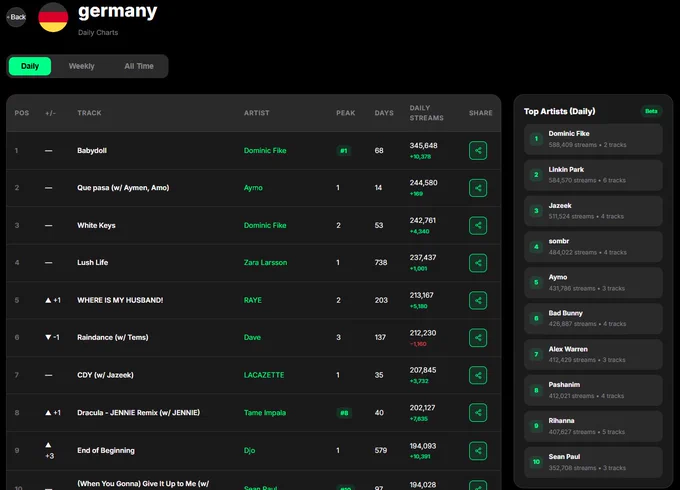This screenshot has width=680, height=490.
Task: Share WHERE IS MY HUSBAND! track
Action: (x=477, y=301)
